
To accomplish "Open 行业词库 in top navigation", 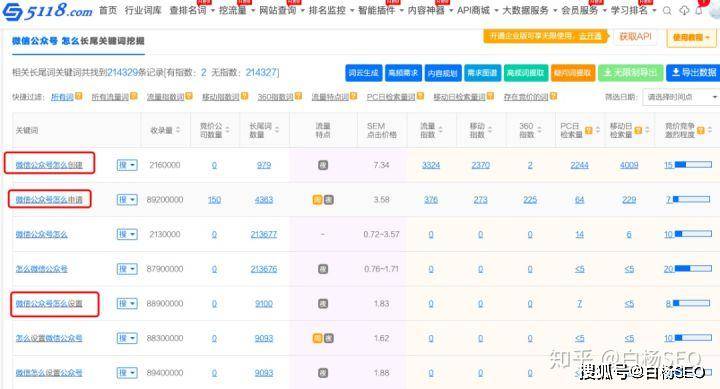I will click(x=143, y=10).
